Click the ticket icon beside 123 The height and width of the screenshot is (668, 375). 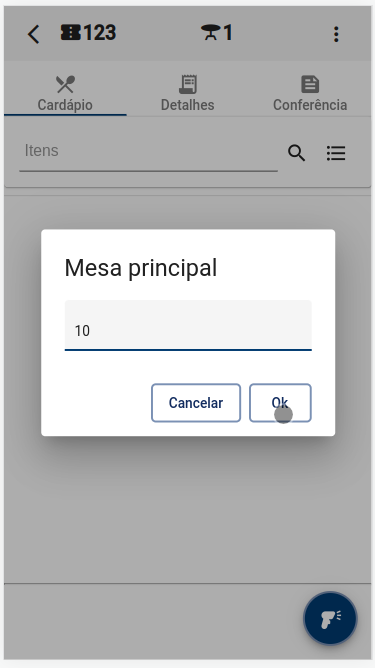[70, 32]
